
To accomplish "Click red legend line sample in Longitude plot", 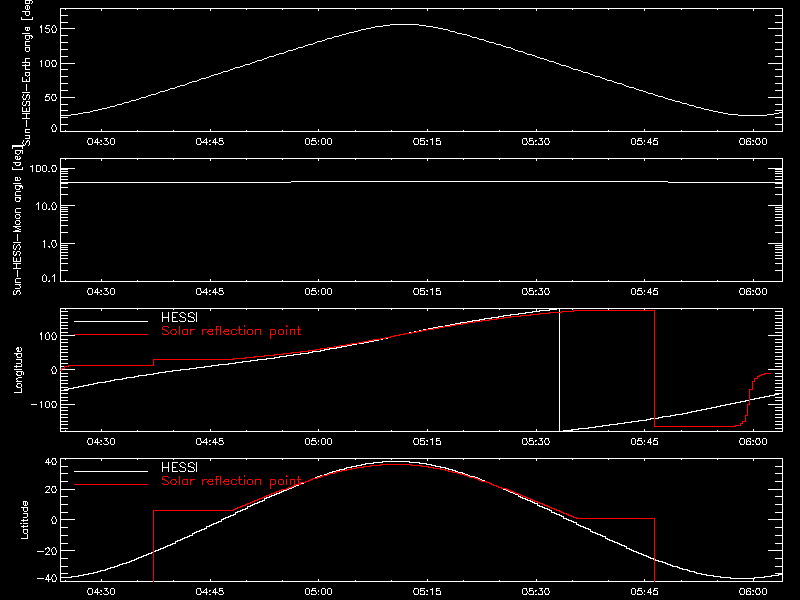I will pyautogui.click(x=111, y=335).
